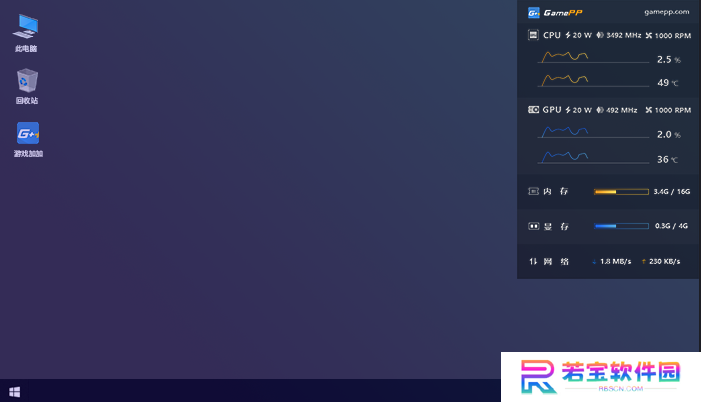Click the GamePP title text
The width and height of the screenshot is (701, 402).
[x=563, y=13]
